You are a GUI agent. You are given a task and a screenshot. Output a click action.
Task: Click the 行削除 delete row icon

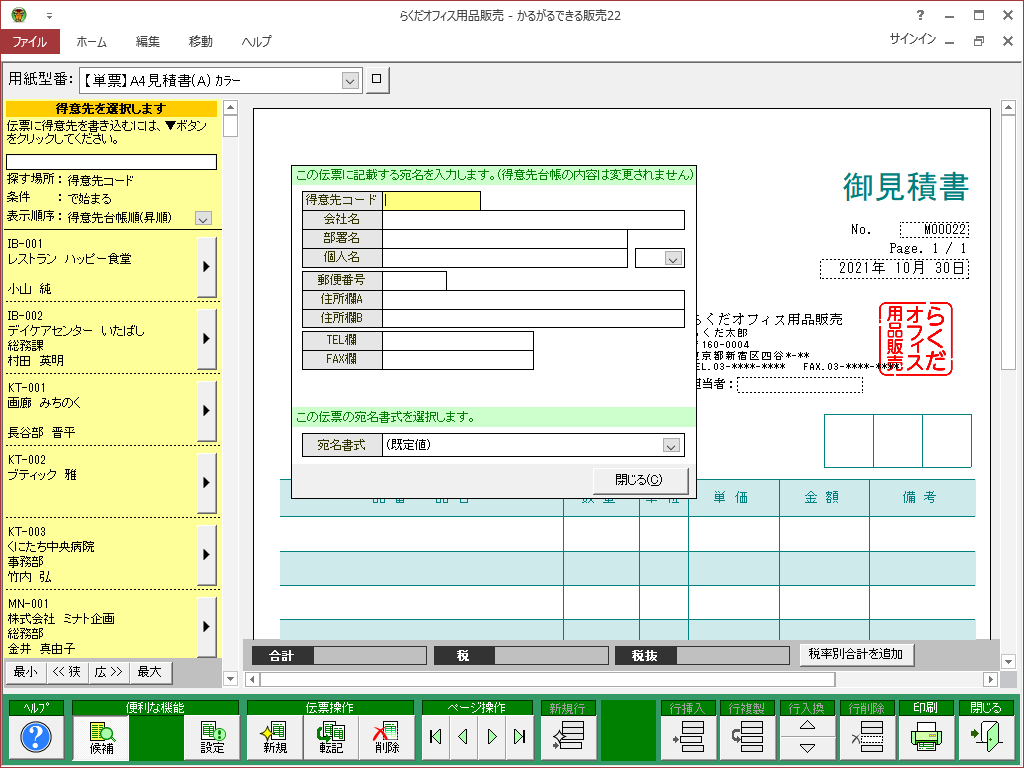pyautogui.click(x=867, y=737)
